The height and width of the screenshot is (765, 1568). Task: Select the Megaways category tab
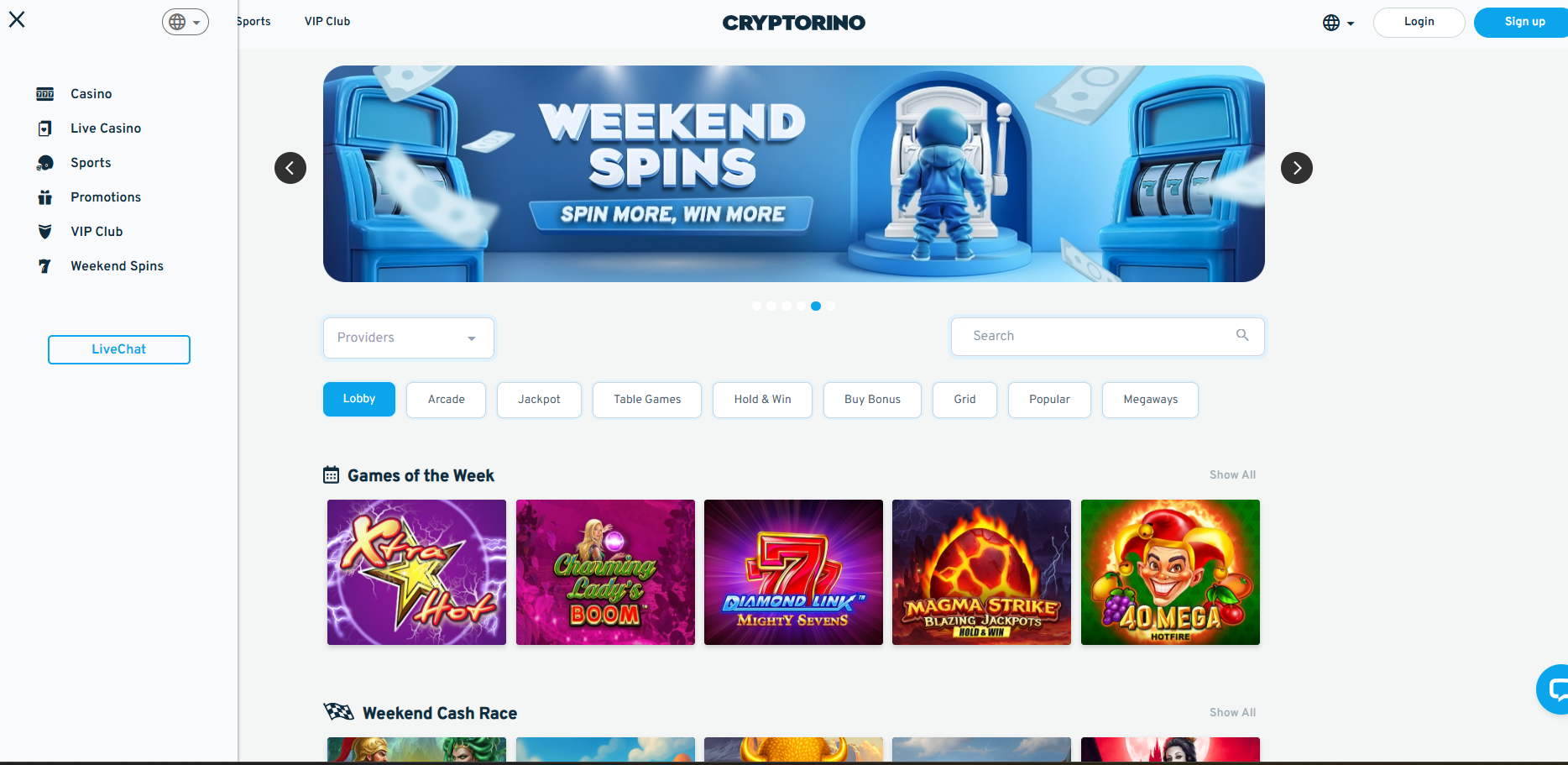(1150, 400)
